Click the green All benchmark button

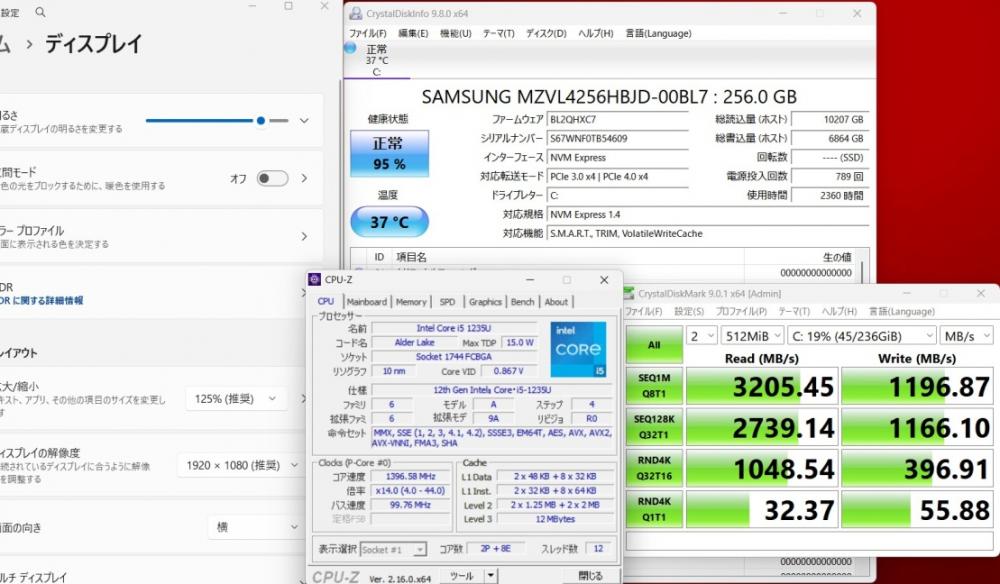[x=654, y=344]
